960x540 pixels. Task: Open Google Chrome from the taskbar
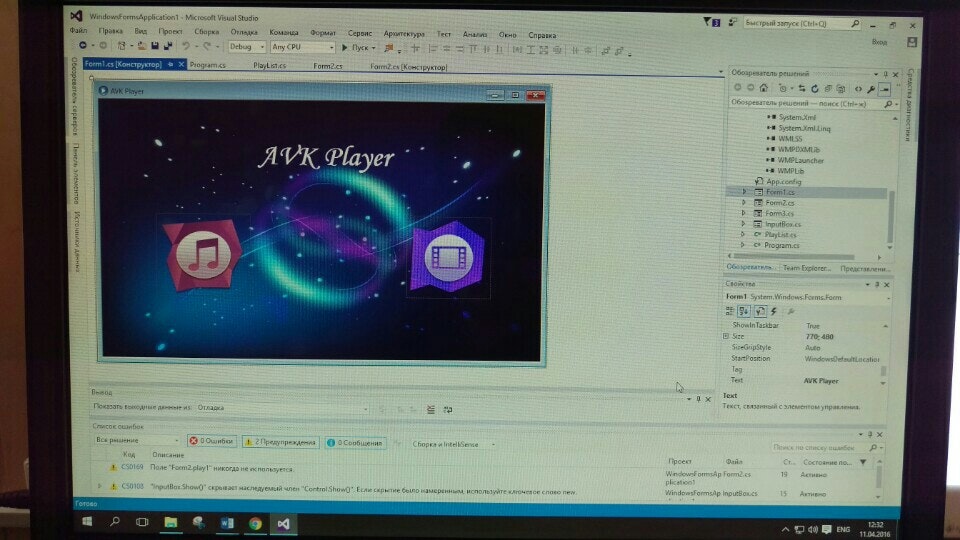[255, 523]
